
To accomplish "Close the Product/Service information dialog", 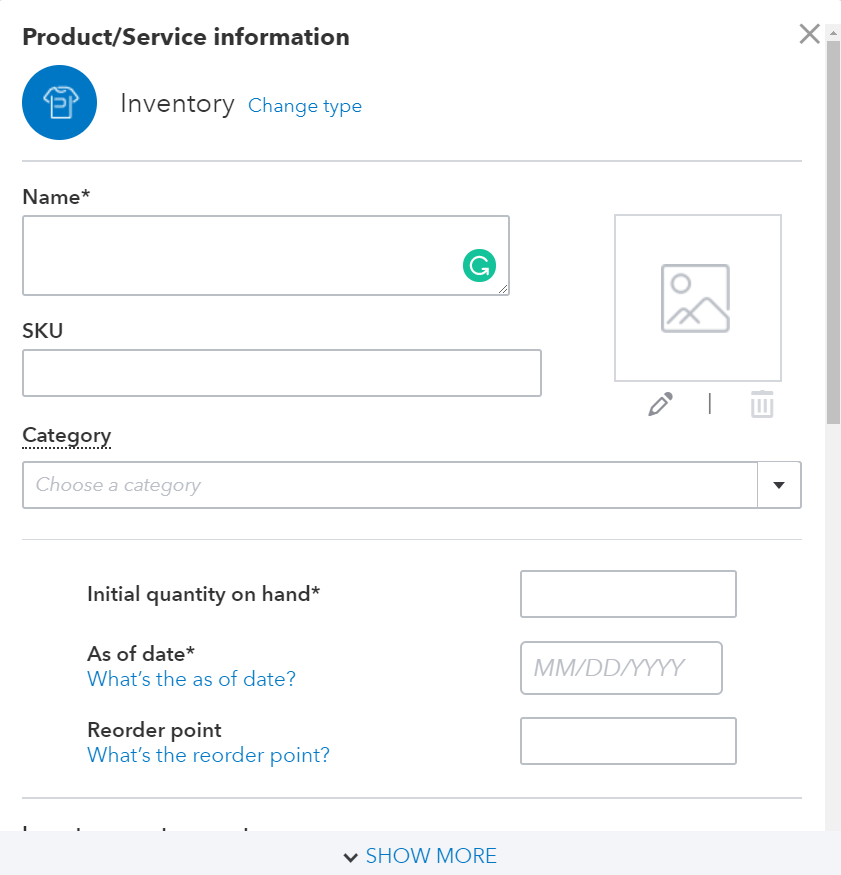I will (x=809, y=33).
